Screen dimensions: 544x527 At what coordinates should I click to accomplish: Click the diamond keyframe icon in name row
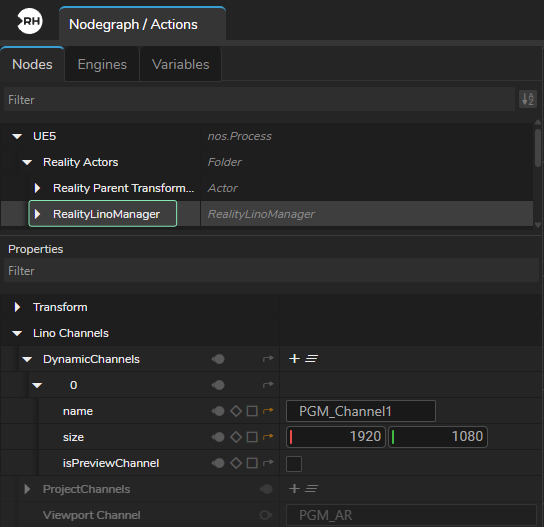(236, 411)
